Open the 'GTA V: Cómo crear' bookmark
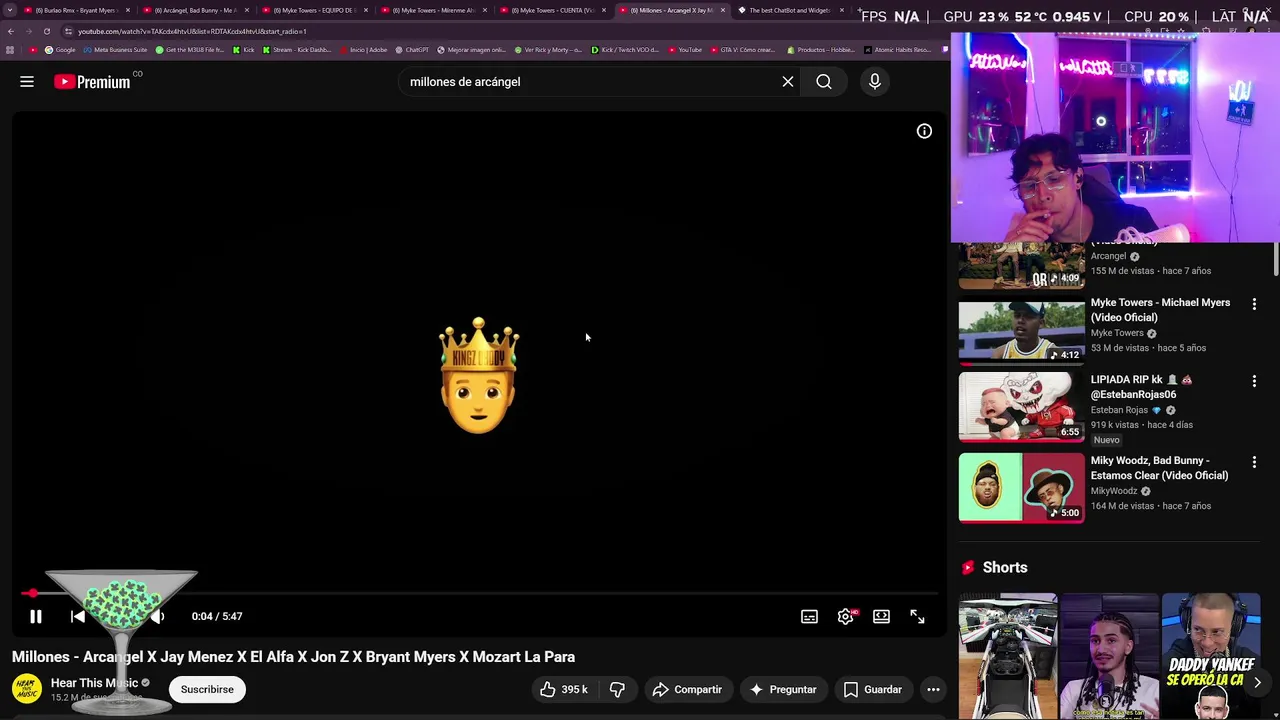This screenshot has width=1280, height=720. click(743, 50)
